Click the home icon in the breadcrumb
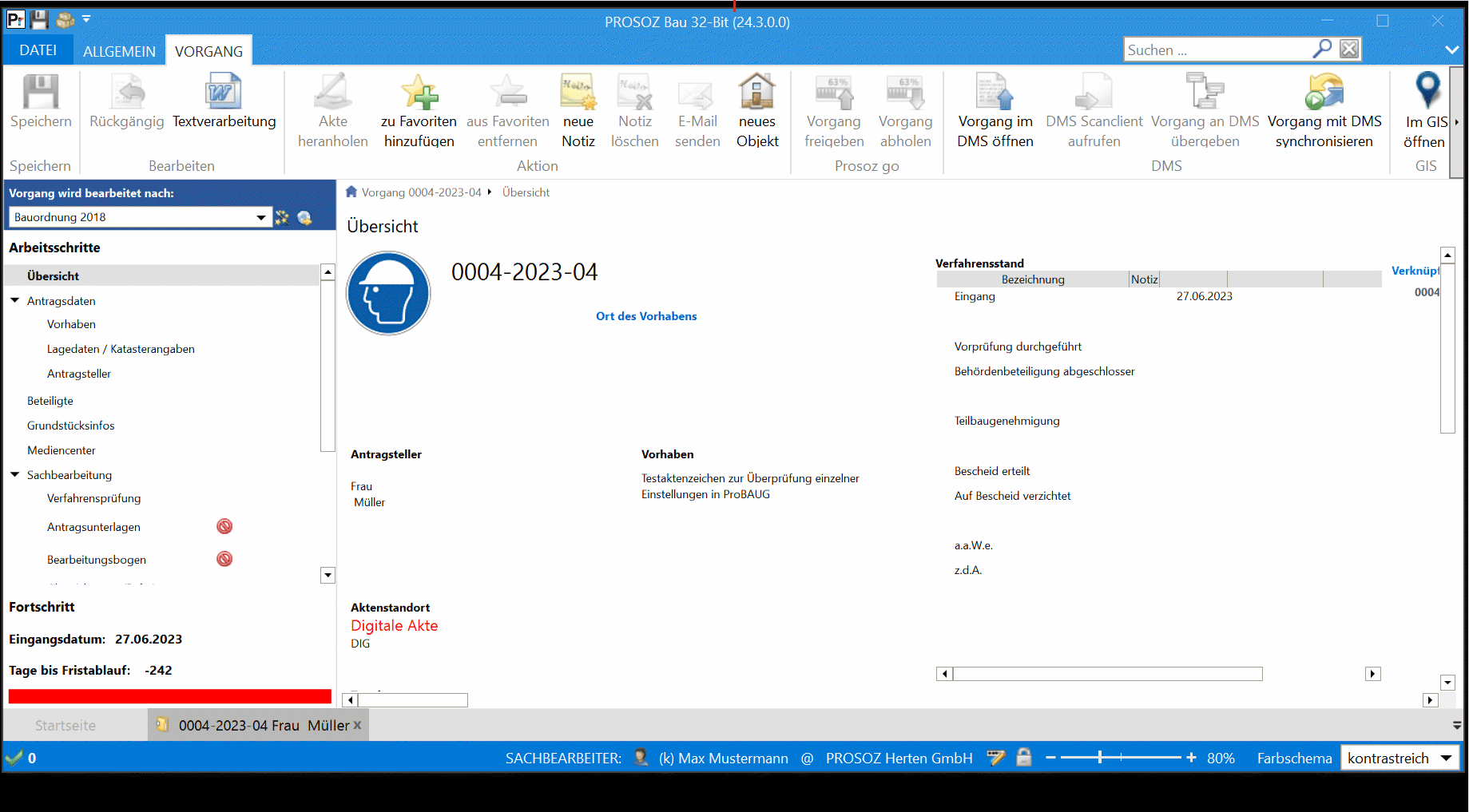The image size is (1469, 812). [x=351, y=192]
